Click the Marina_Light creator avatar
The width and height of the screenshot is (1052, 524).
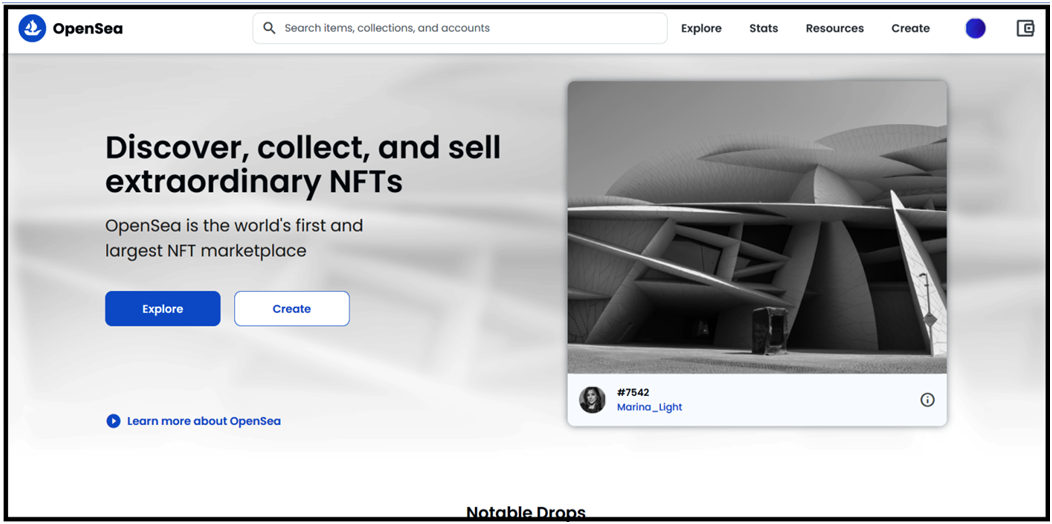pyautogui.click(x=592, y=400)
